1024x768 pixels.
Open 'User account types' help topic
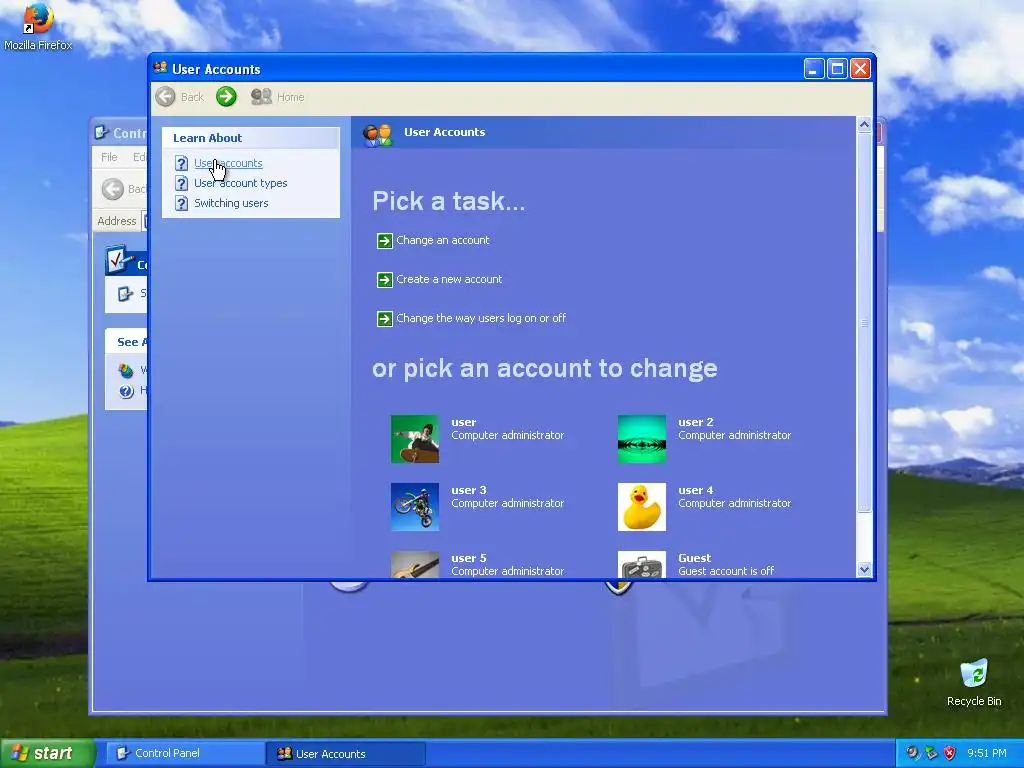tap(240, 184)
